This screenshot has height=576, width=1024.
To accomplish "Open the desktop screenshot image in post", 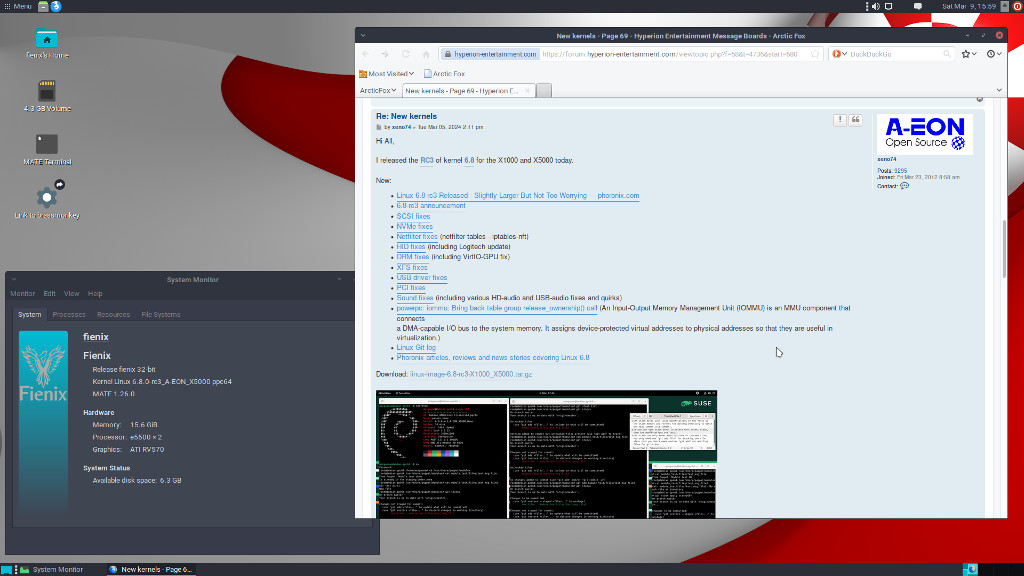I will click(546, 455).
